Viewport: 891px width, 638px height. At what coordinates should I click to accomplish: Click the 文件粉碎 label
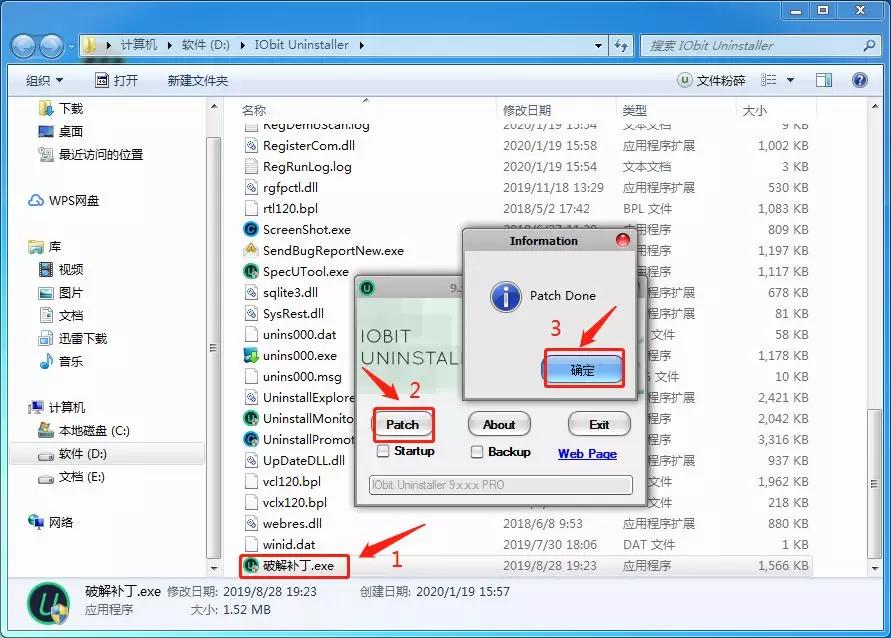(721, 81)
